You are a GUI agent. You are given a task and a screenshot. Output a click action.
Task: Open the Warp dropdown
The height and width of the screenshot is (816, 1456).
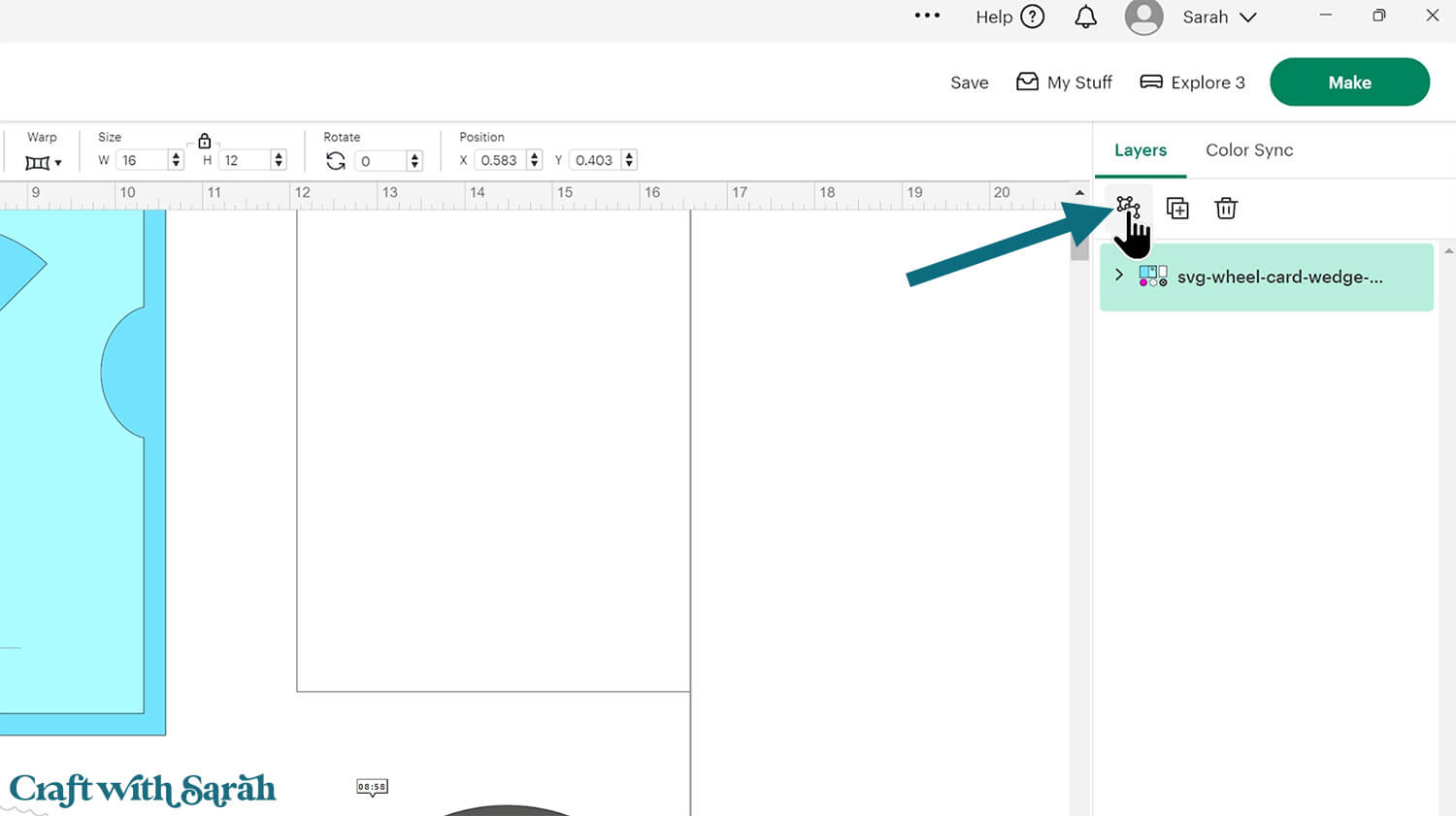tap(44, 162)
